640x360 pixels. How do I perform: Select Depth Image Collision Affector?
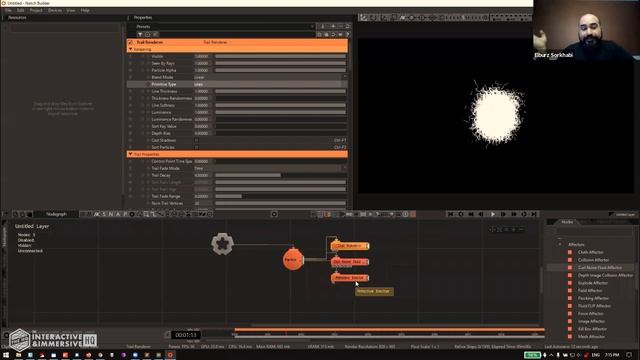(x=605, y=276)
